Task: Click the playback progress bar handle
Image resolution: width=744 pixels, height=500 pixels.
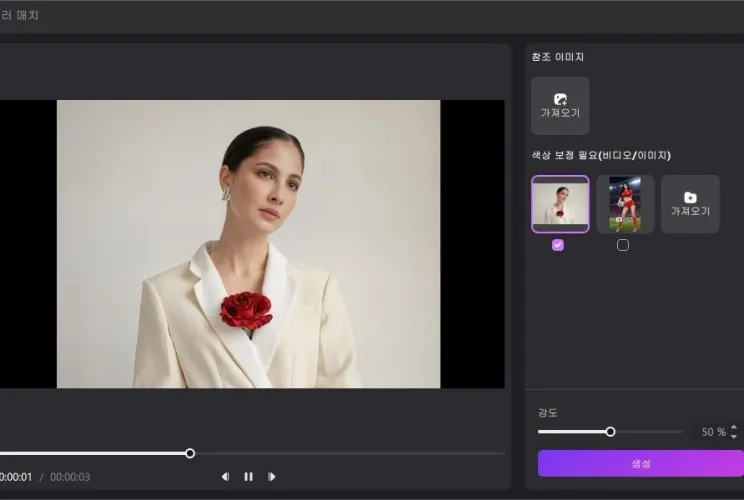Action: 190,454
